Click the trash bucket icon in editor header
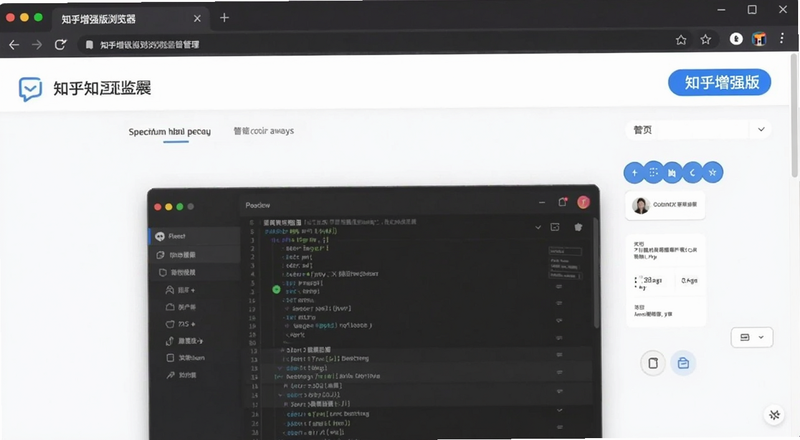This screenshot has height=440, width=800. pos(578,227)
